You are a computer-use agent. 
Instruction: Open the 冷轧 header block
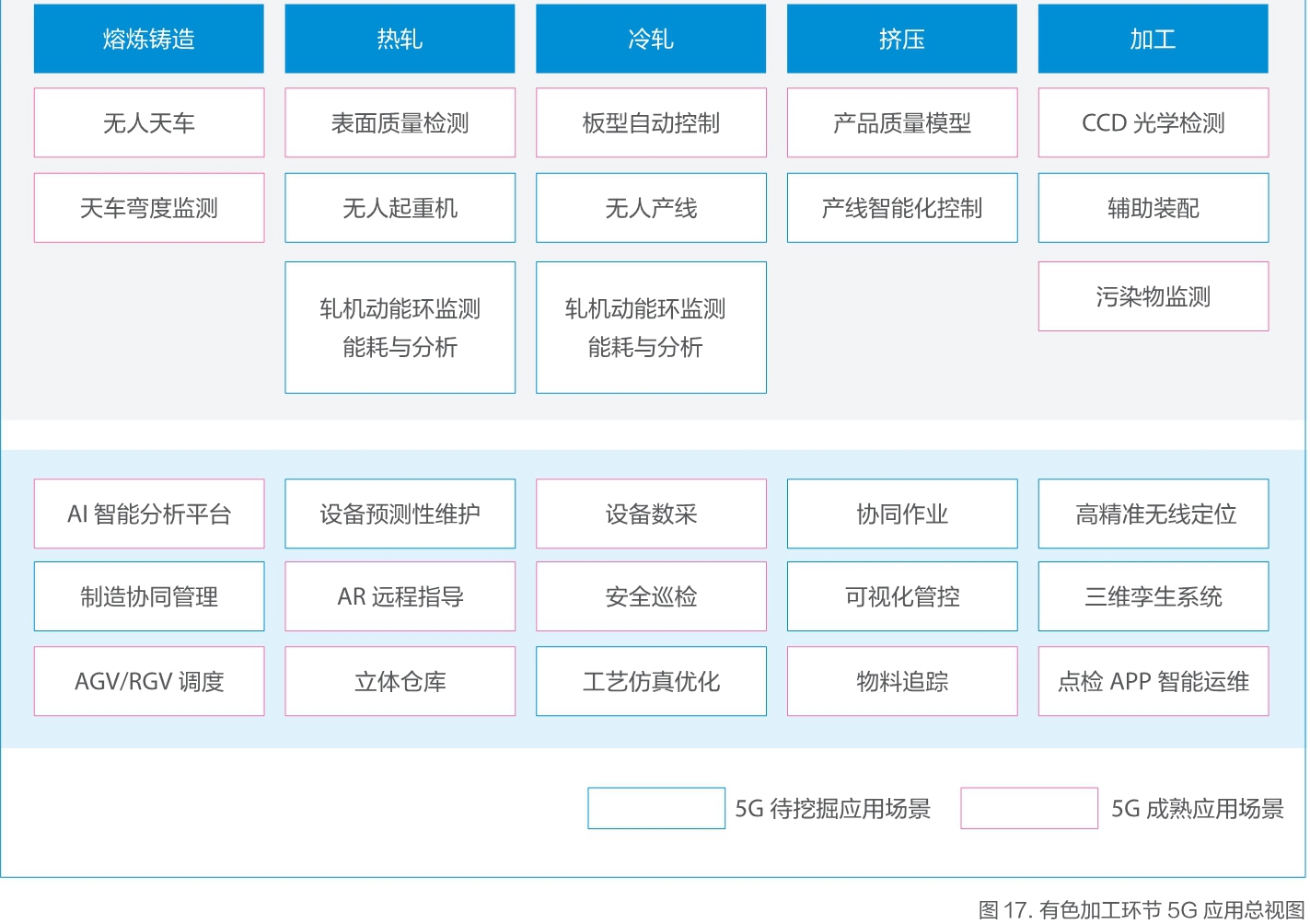tap(651, 39)
